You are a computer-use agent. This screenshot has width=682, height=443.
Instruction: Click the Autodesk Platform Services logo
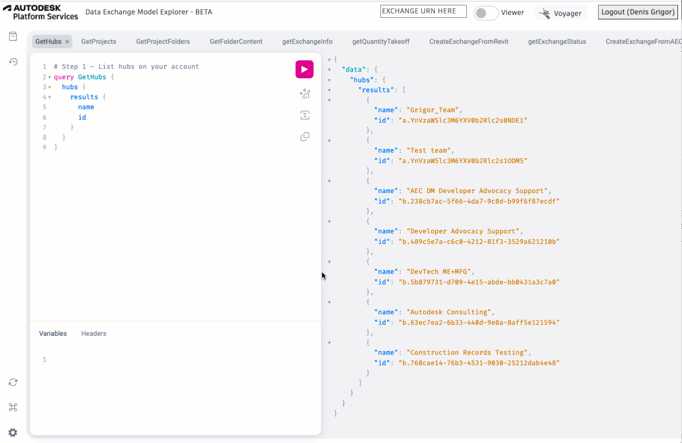(x=40, y=12)
